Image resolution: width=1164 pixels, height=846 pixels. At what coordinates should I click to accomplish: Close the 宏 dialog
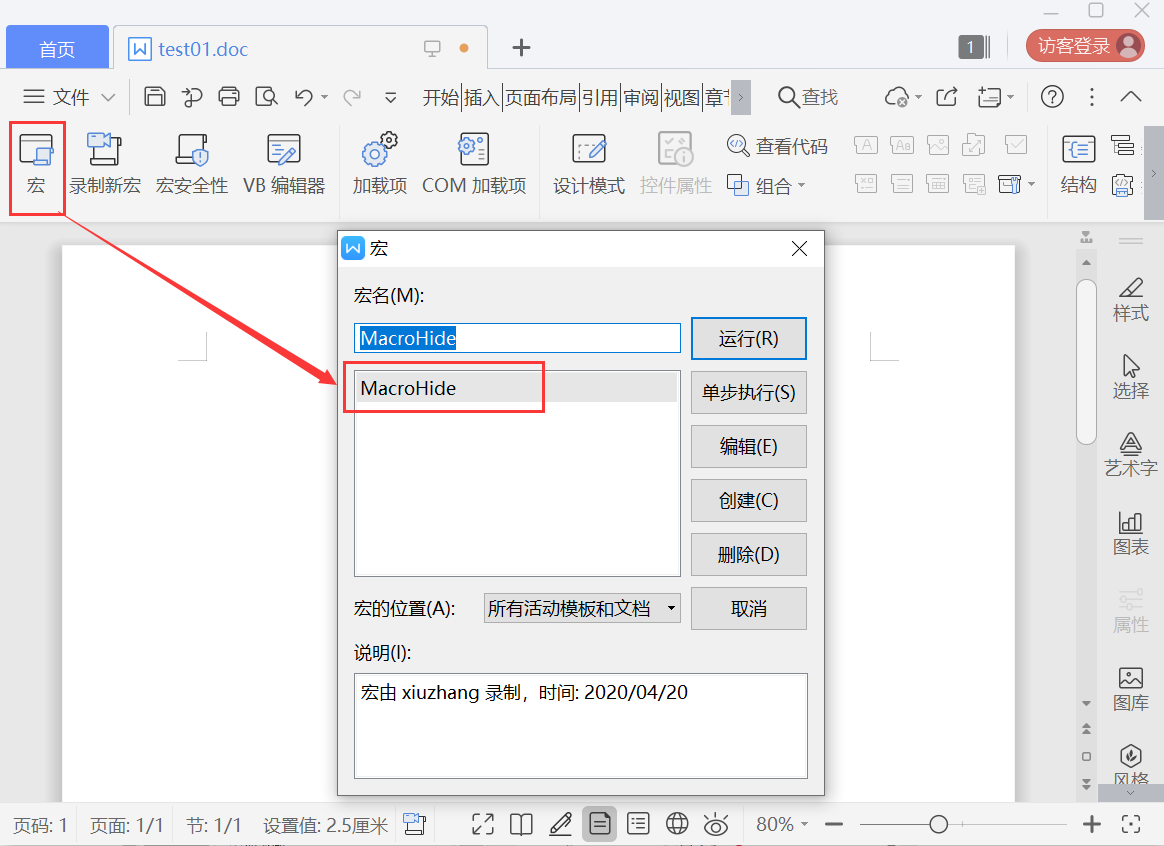(x=800, y=249)
